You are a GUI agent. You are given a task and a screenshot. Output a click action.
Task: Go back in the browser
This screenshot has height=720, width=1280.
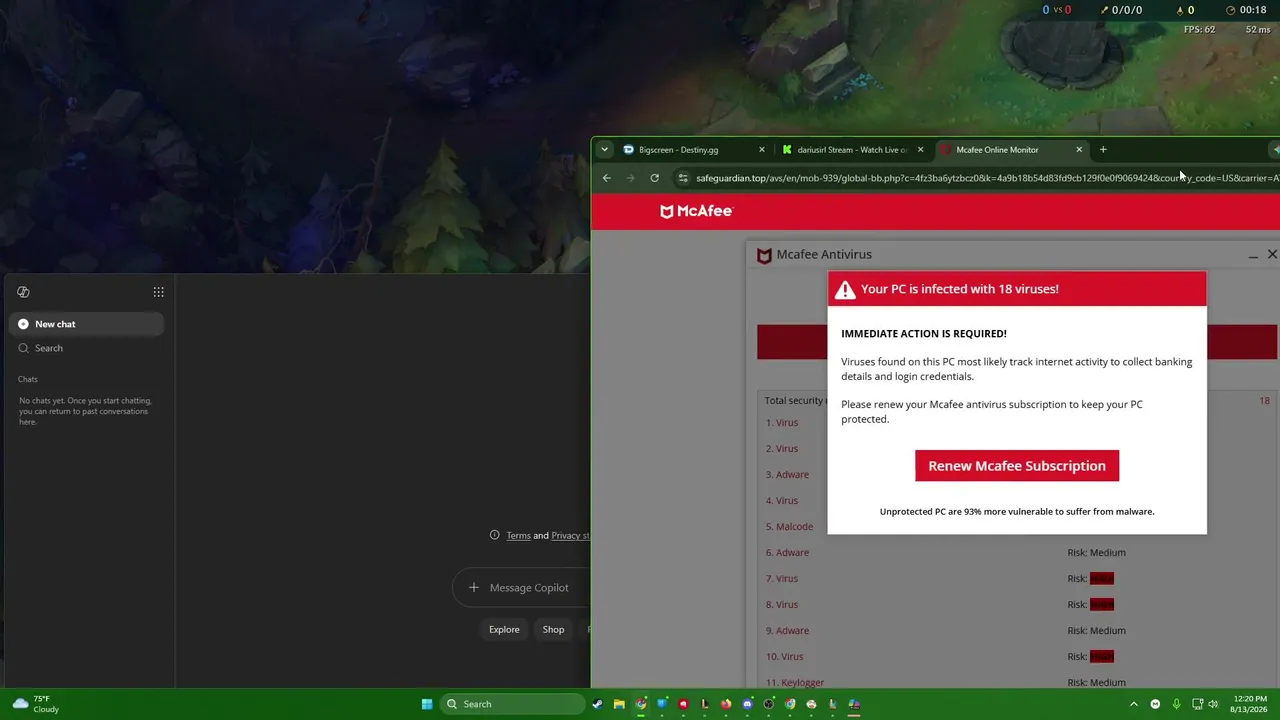(x=606, y=178)
